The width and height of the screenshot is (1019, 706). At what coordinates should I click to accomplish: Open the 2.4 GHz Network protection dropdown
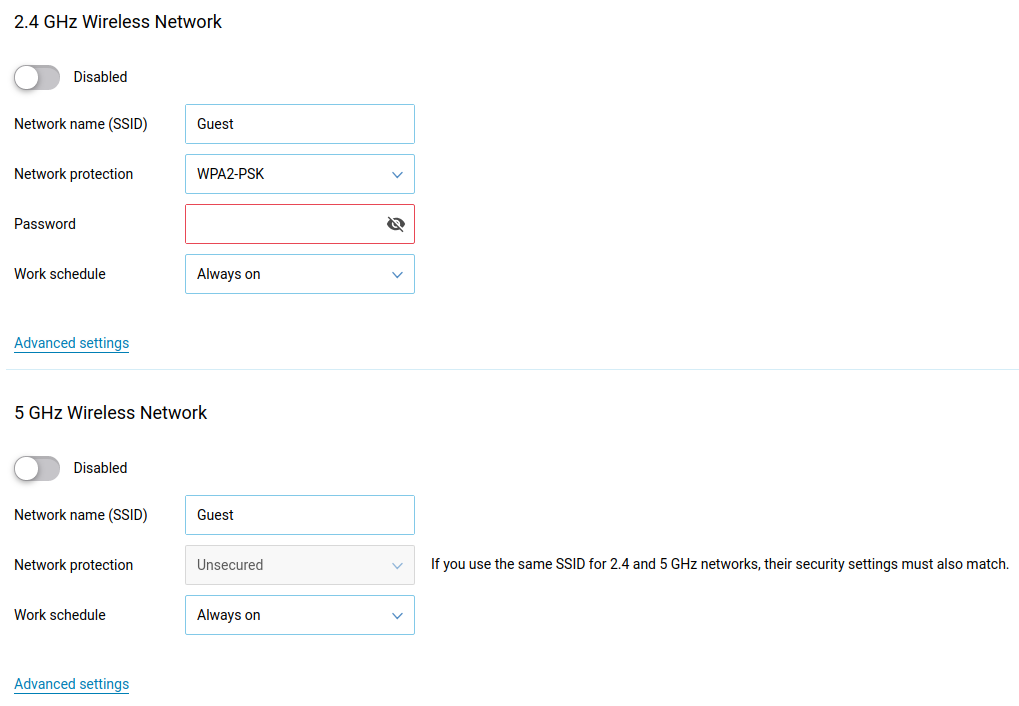click(300, 174)
